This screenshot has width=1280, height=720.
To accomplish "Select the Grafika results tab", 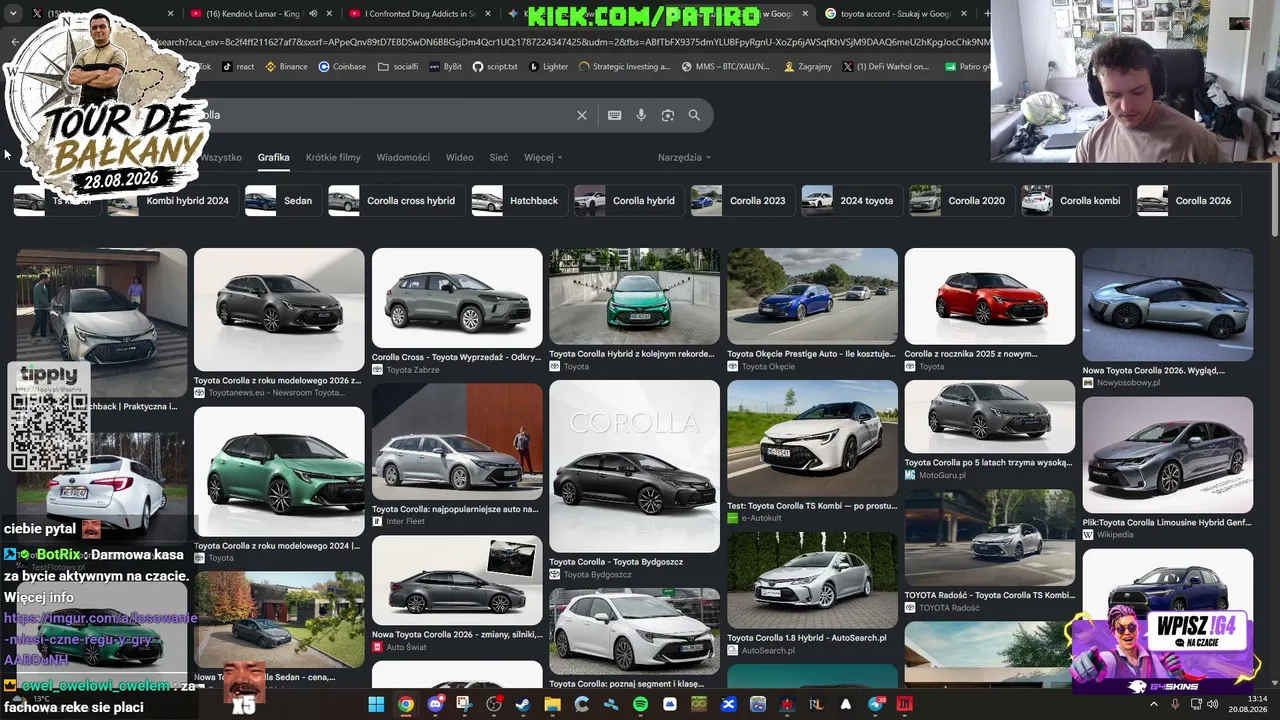I will pyautogui.click(x=273, y=157).
